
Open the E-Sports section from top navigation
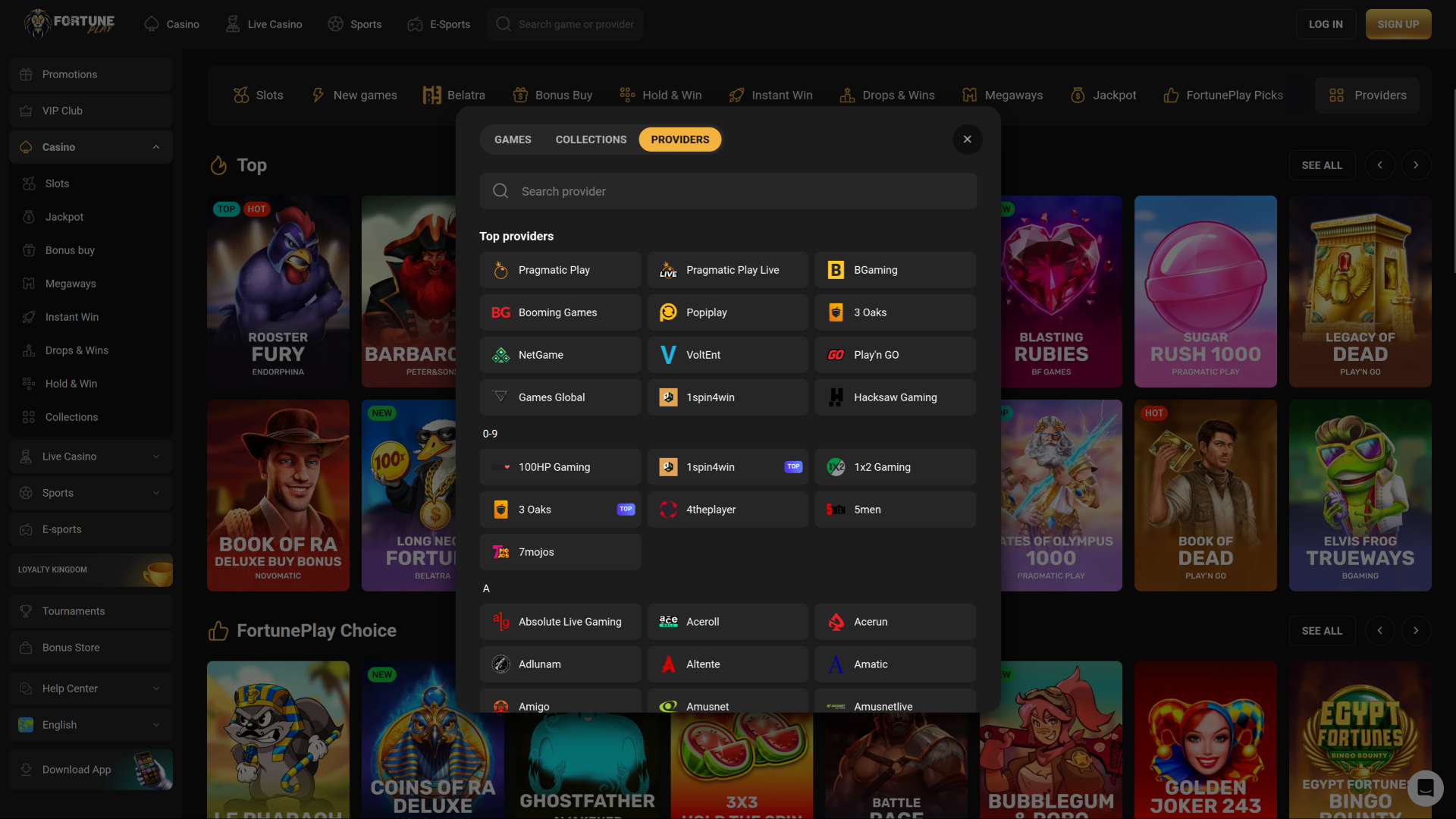(448, 24)
